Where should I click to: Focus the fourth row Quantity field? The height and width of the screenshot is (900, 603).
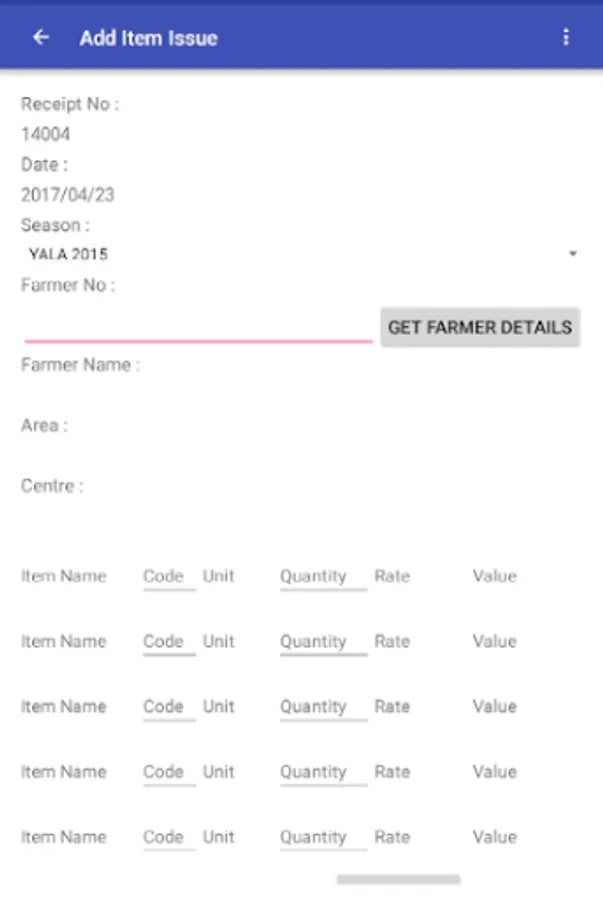click(x=322, y=772)
